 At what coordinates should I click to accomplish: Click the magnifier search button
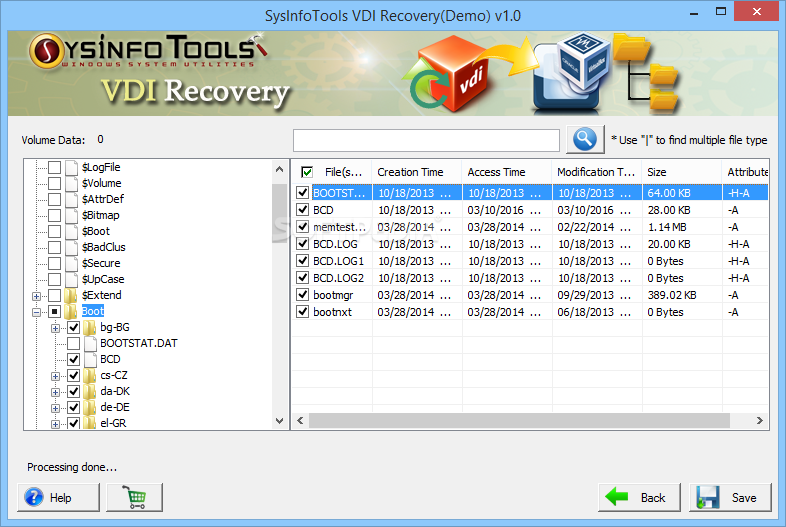tap(585, 139)
